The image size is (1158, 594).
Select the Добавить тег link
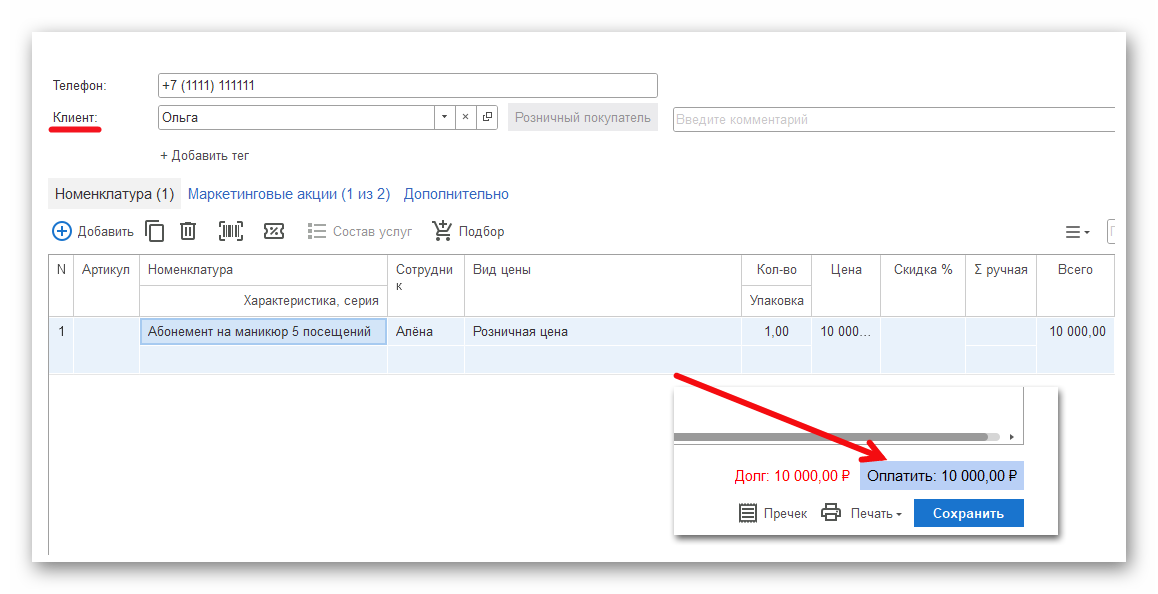coord(206,156)
